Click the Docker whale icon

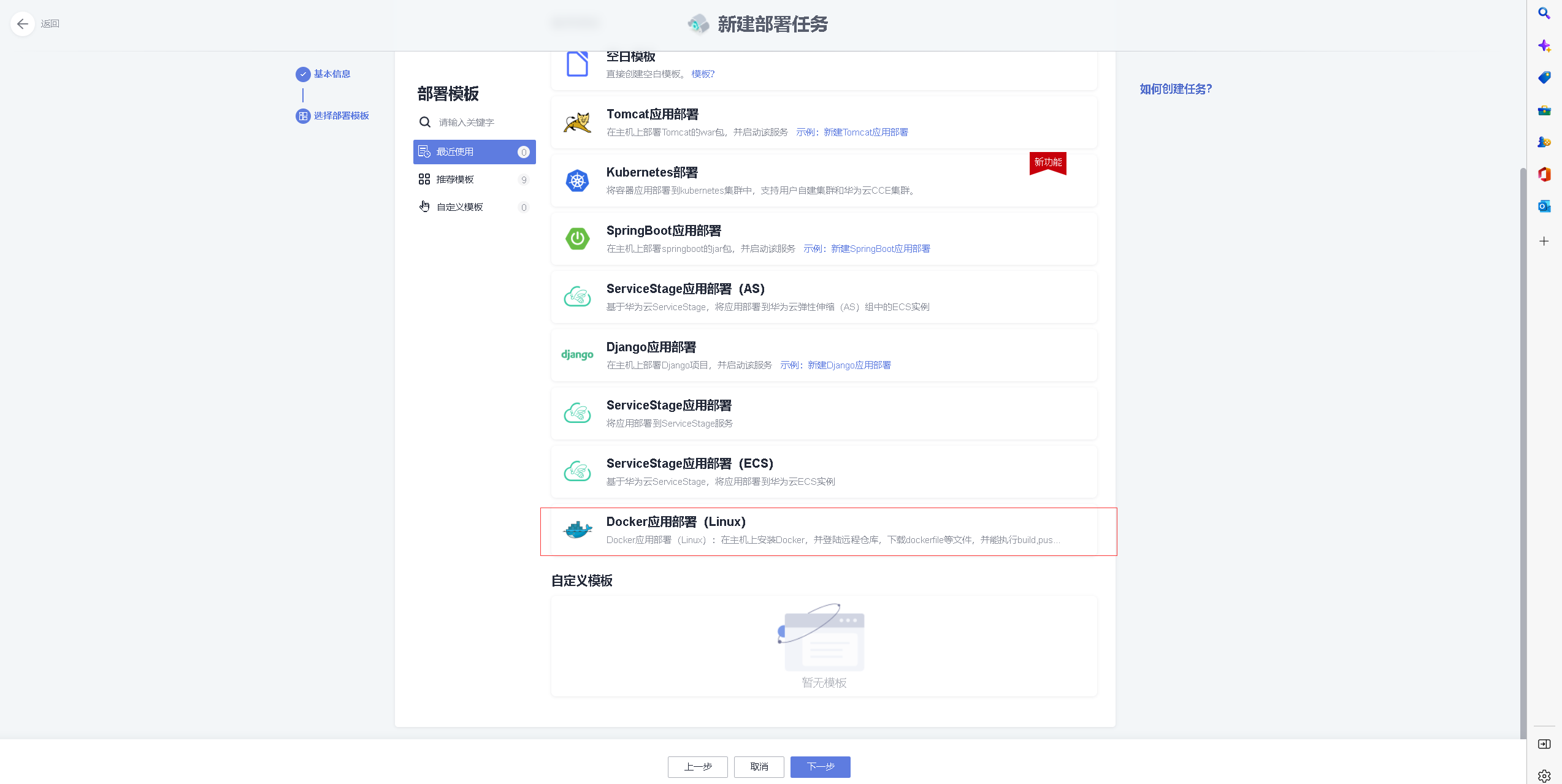coord(576,530)
